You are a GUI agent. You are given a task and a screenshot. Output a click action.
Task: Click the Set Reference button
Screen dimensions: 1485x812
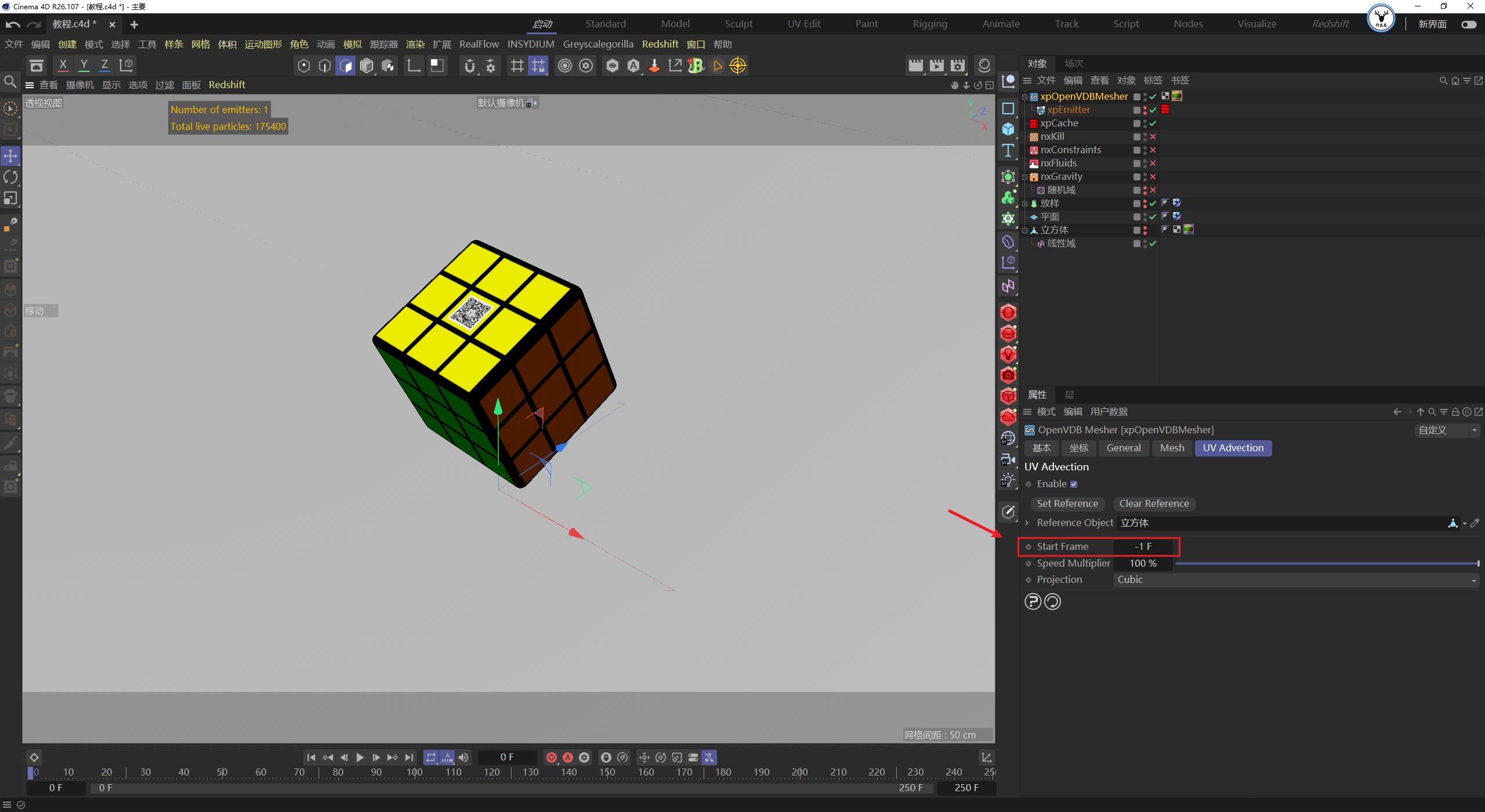1067,503
